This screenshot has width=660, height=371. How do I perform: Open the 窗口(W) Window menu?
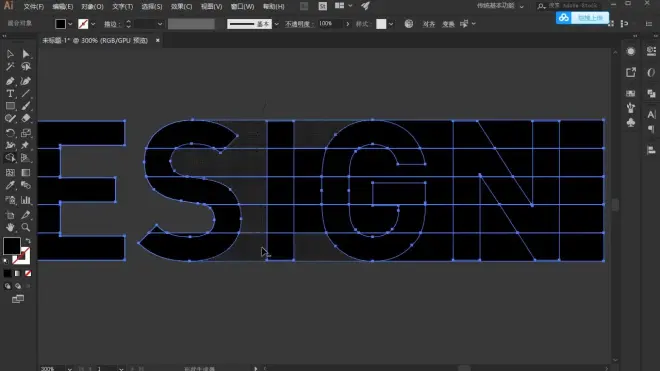[242, 7]
